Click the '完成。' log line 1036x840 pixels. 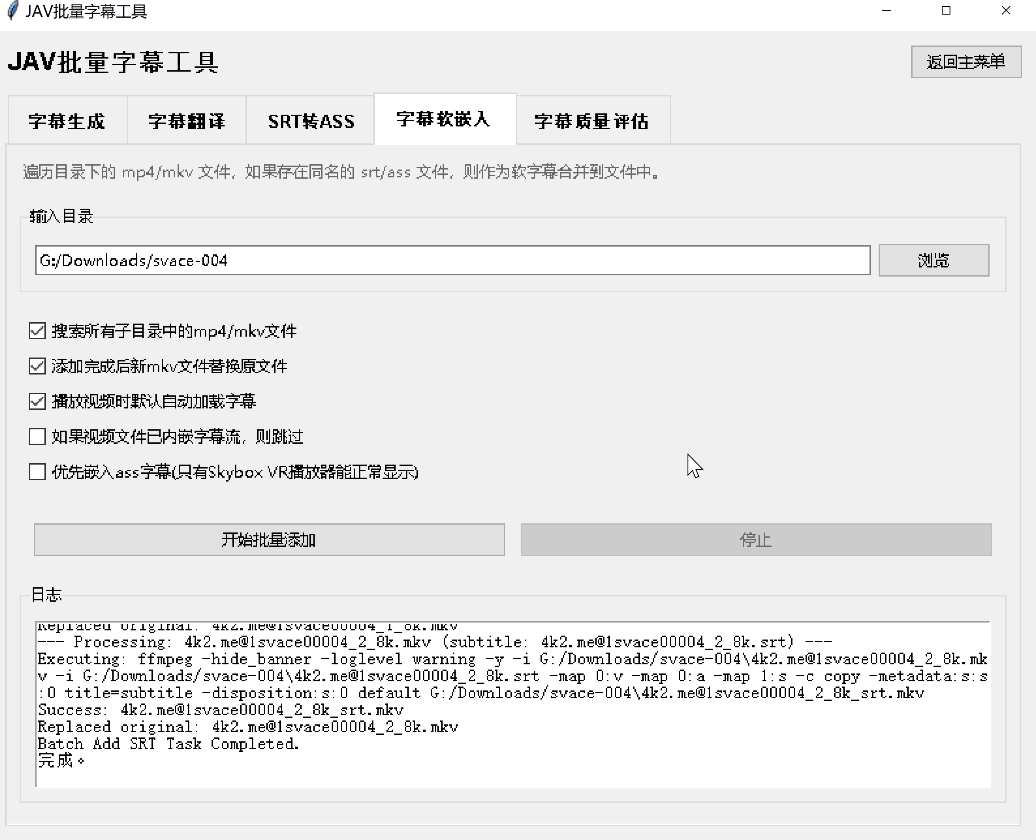pos(61,761)
